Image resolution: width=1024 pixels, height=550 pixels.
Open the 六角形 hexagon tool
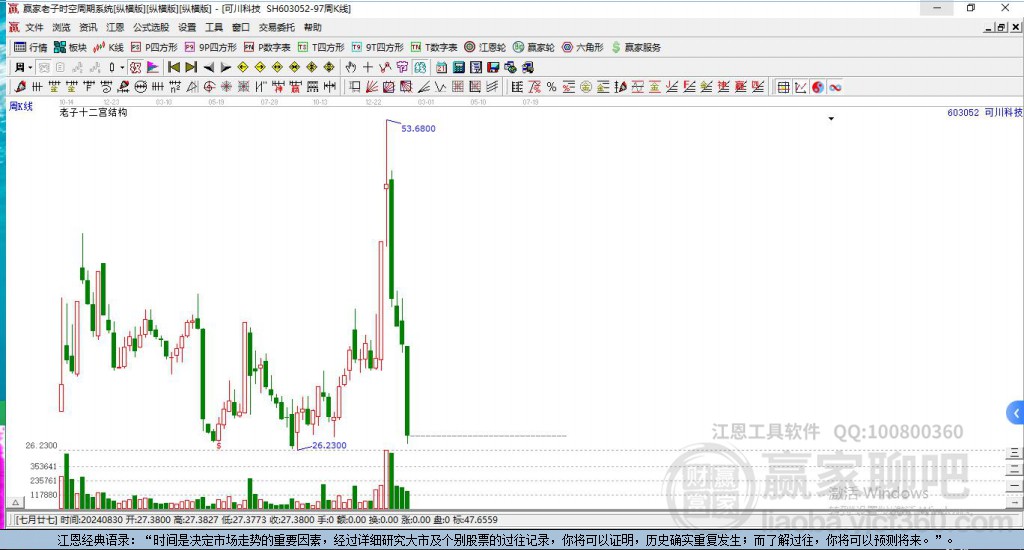pos(583,47)
